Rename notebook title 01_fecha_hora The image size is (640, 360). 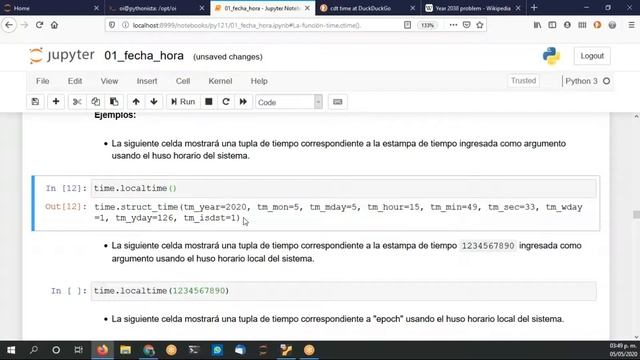pos(144,56)
